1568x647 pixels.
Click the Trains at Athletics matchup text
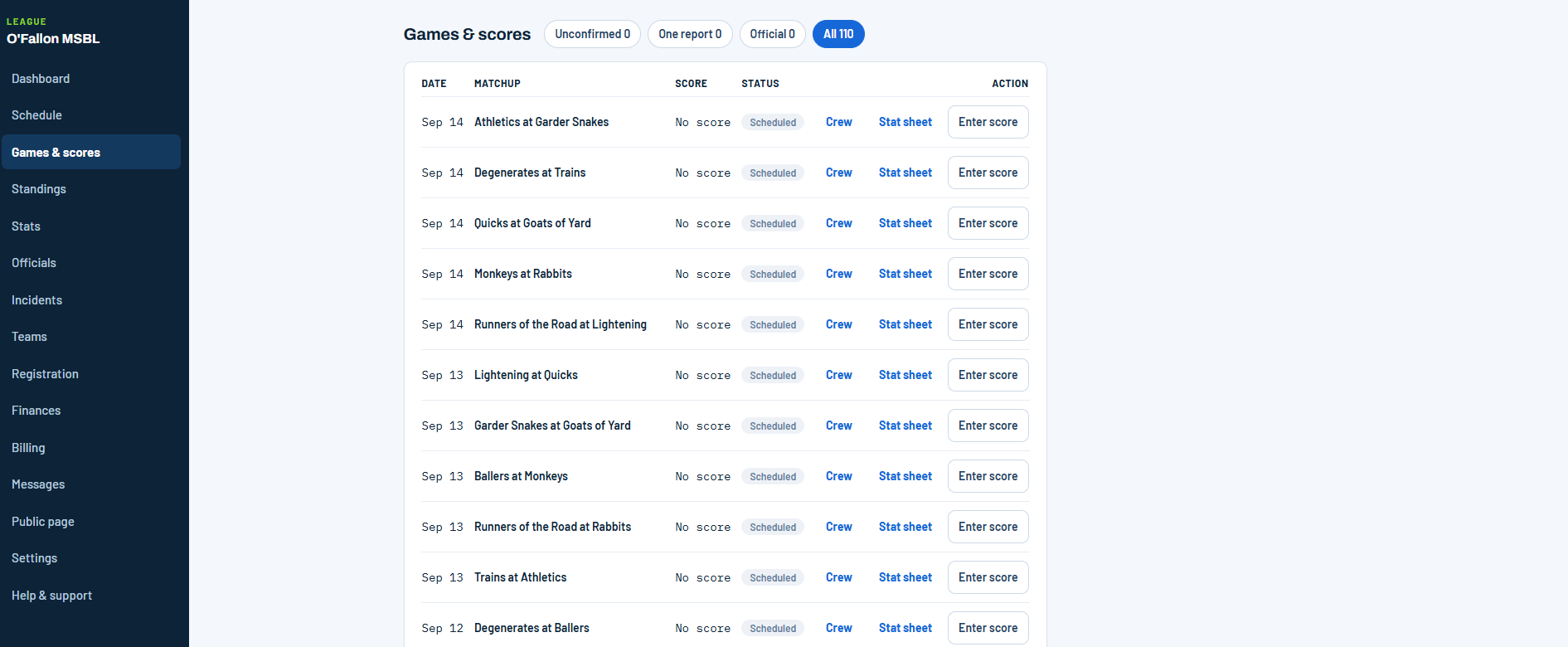coord(520,577)
